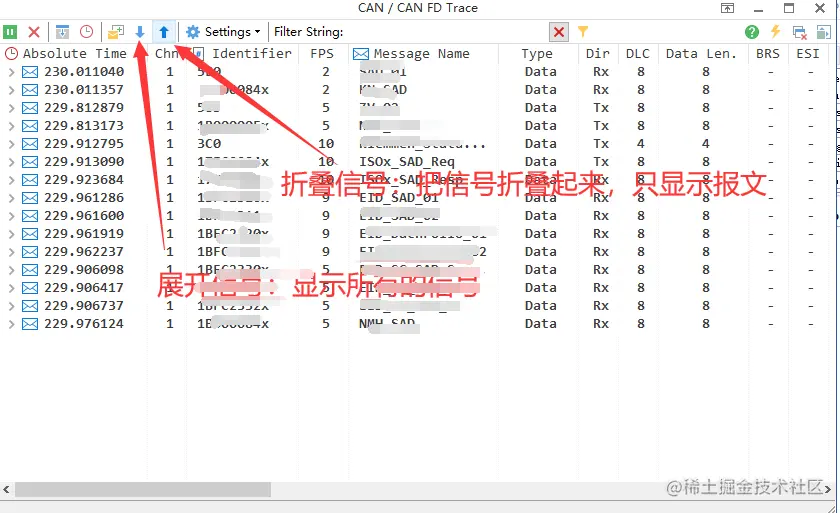
Task: Expand the row at time 229.976124
Action: coord(11,324)
